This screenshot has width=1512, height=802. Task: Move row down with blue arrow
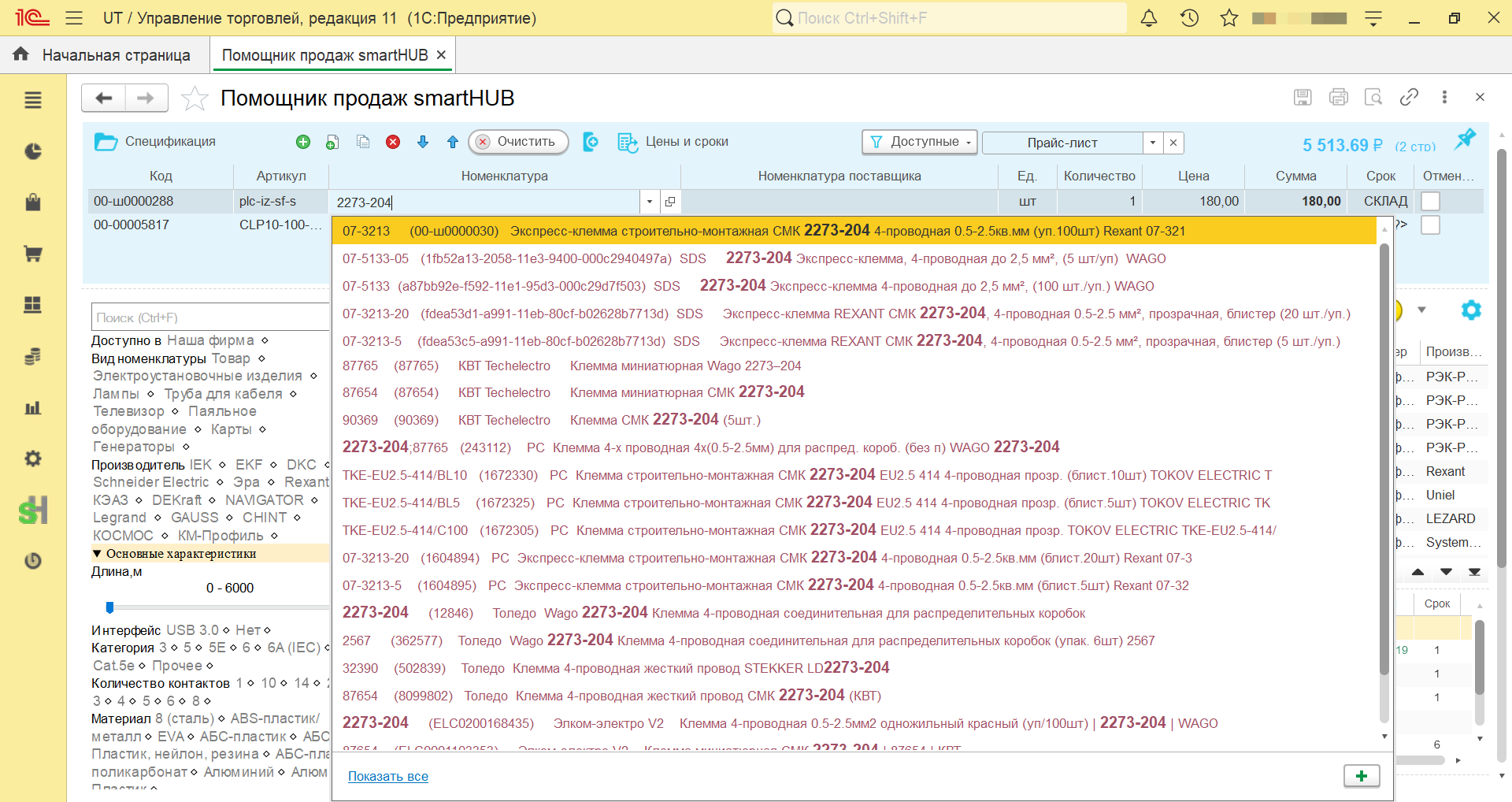[x=423, y=142]
